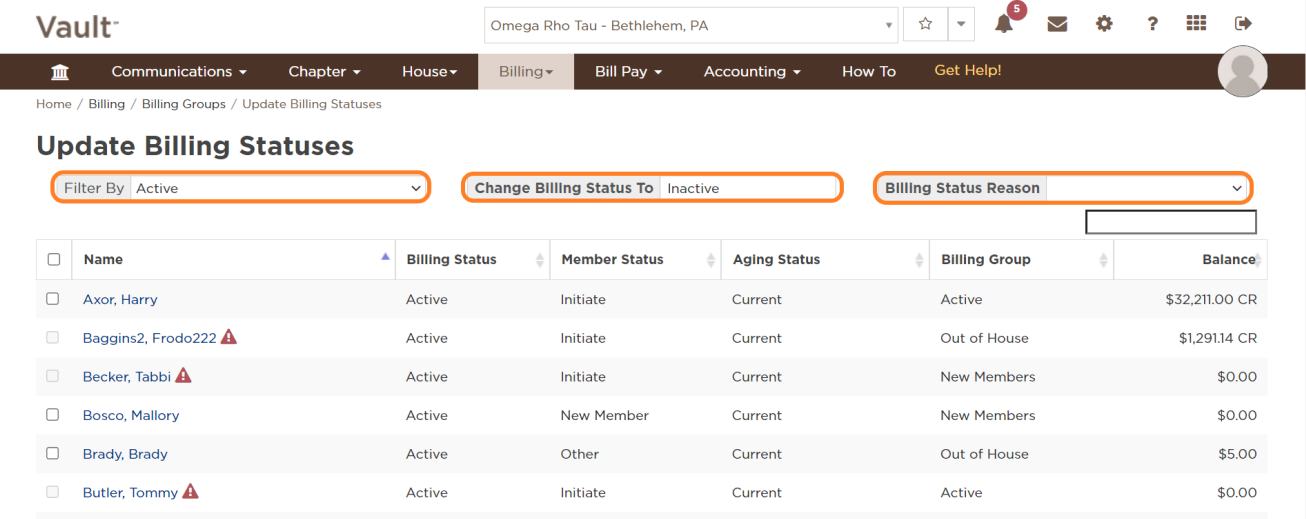This screenshot has width=1306, height=519.
Task: Open settings gear icon
Action: coord(1104,24)
